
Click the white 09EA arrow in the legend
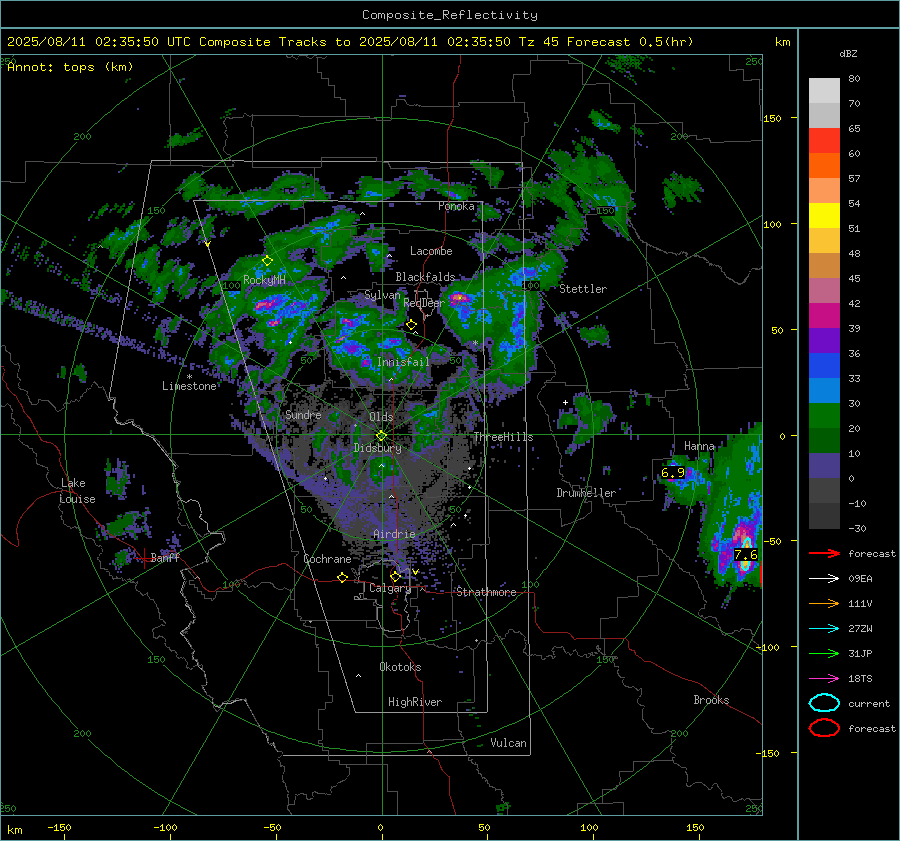tap(824, 579)
